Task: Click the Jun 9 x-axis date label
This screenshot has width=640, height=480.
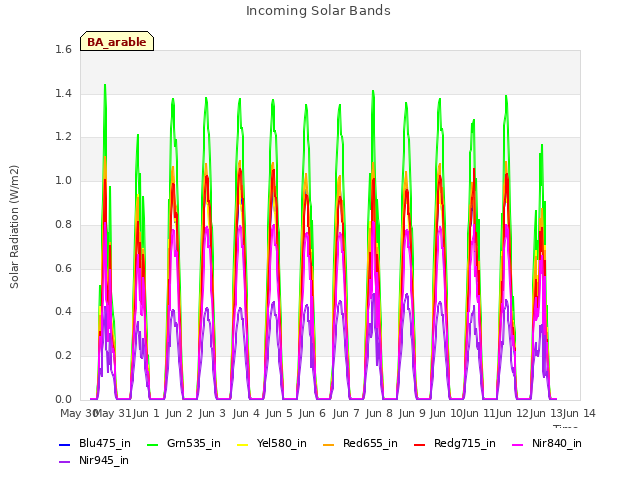Action: point(412,413)
